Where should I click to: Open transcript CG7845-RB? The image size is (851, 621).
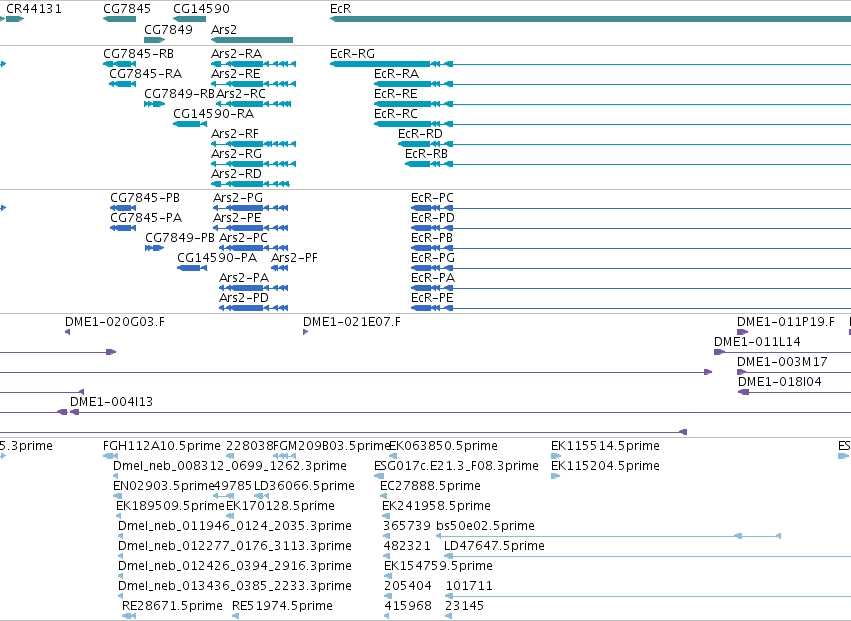138,54
